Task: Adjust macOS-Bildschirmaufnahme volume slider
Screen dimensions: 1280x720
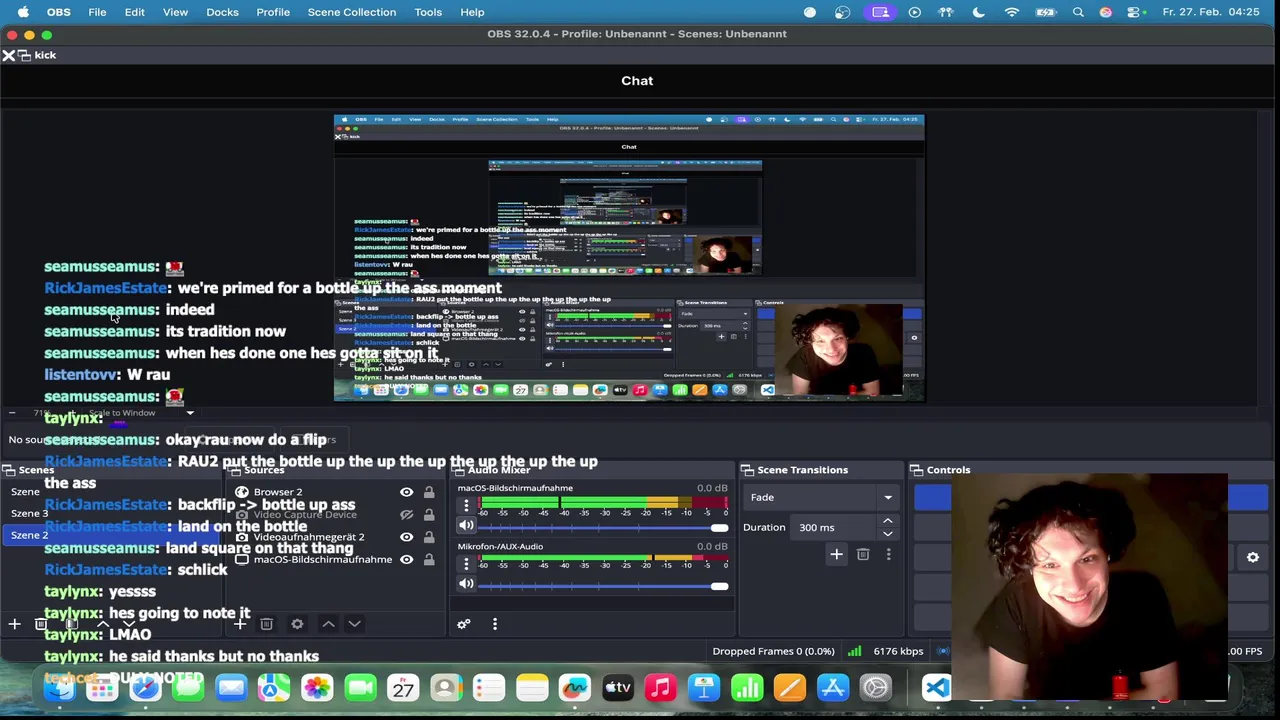Action: click(x=603, y=527)
